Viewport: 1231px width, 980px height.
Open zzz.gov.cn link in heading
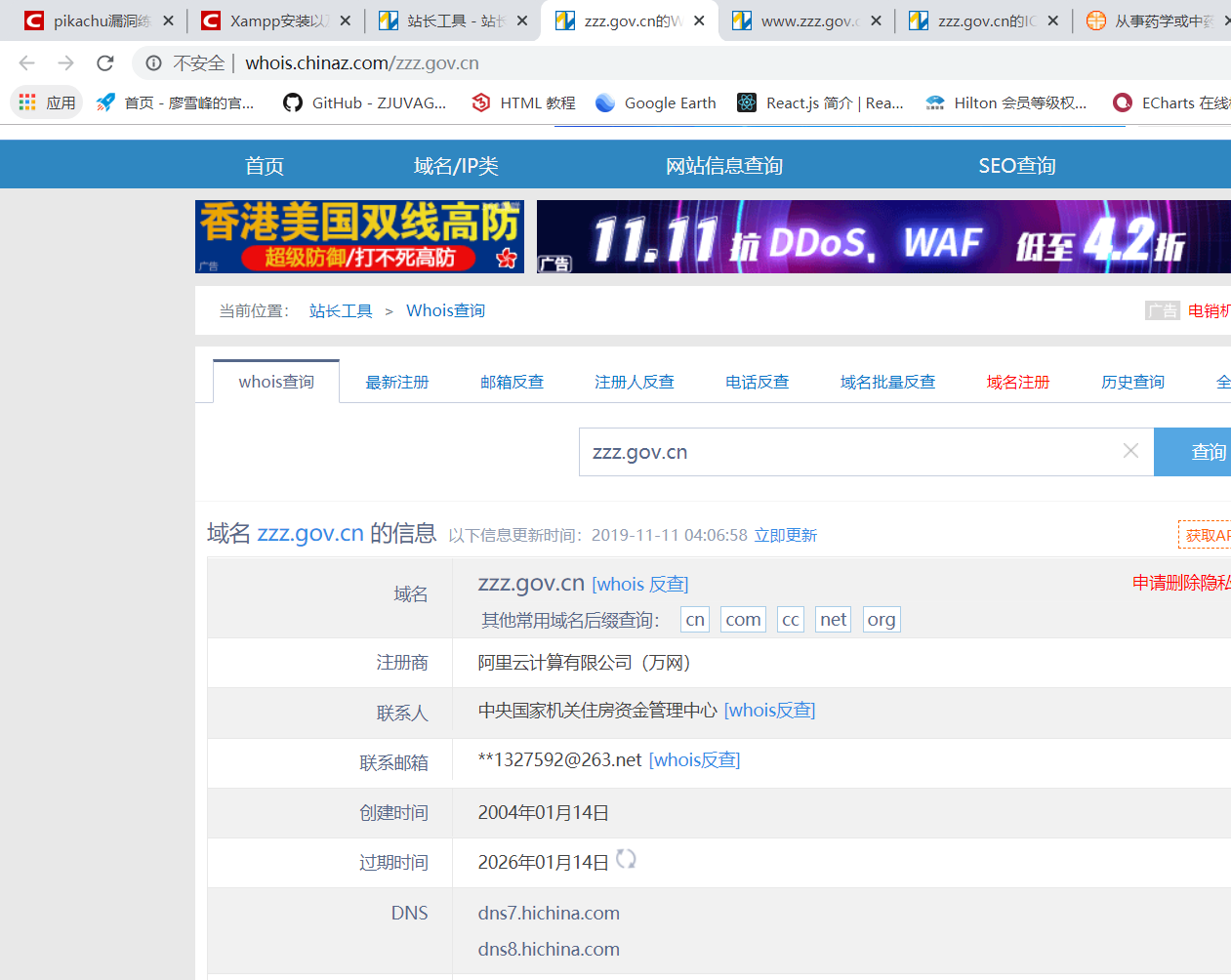tap(310, 533)
